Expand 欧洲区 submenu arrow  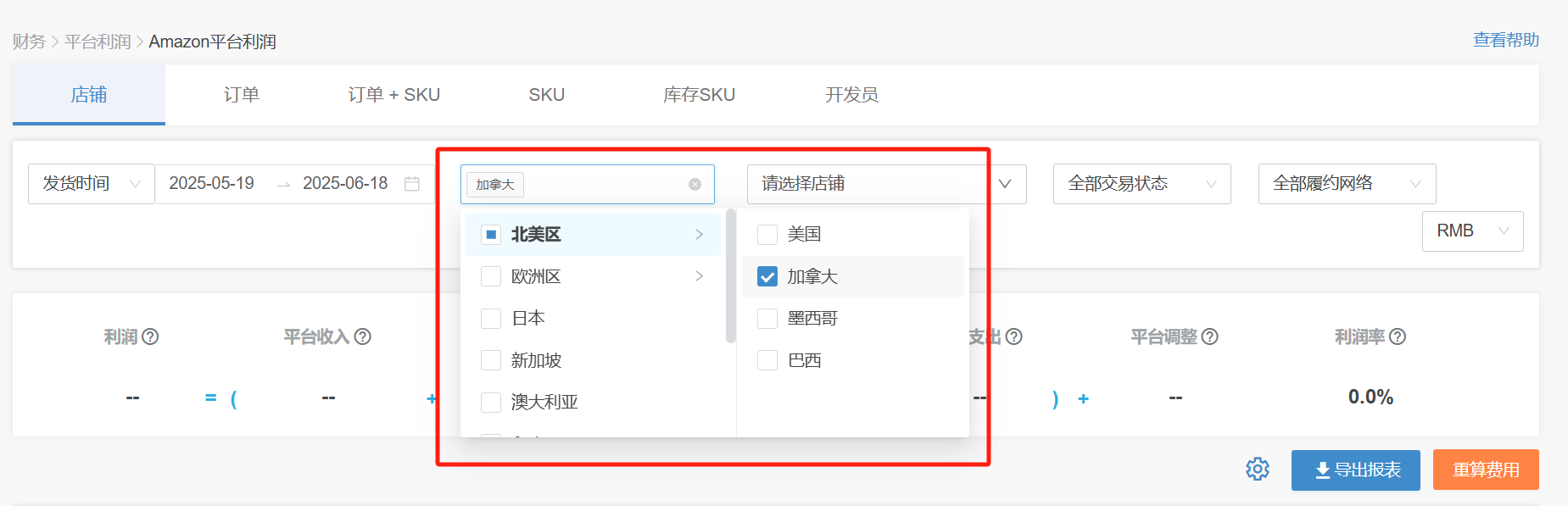point(699,276)
